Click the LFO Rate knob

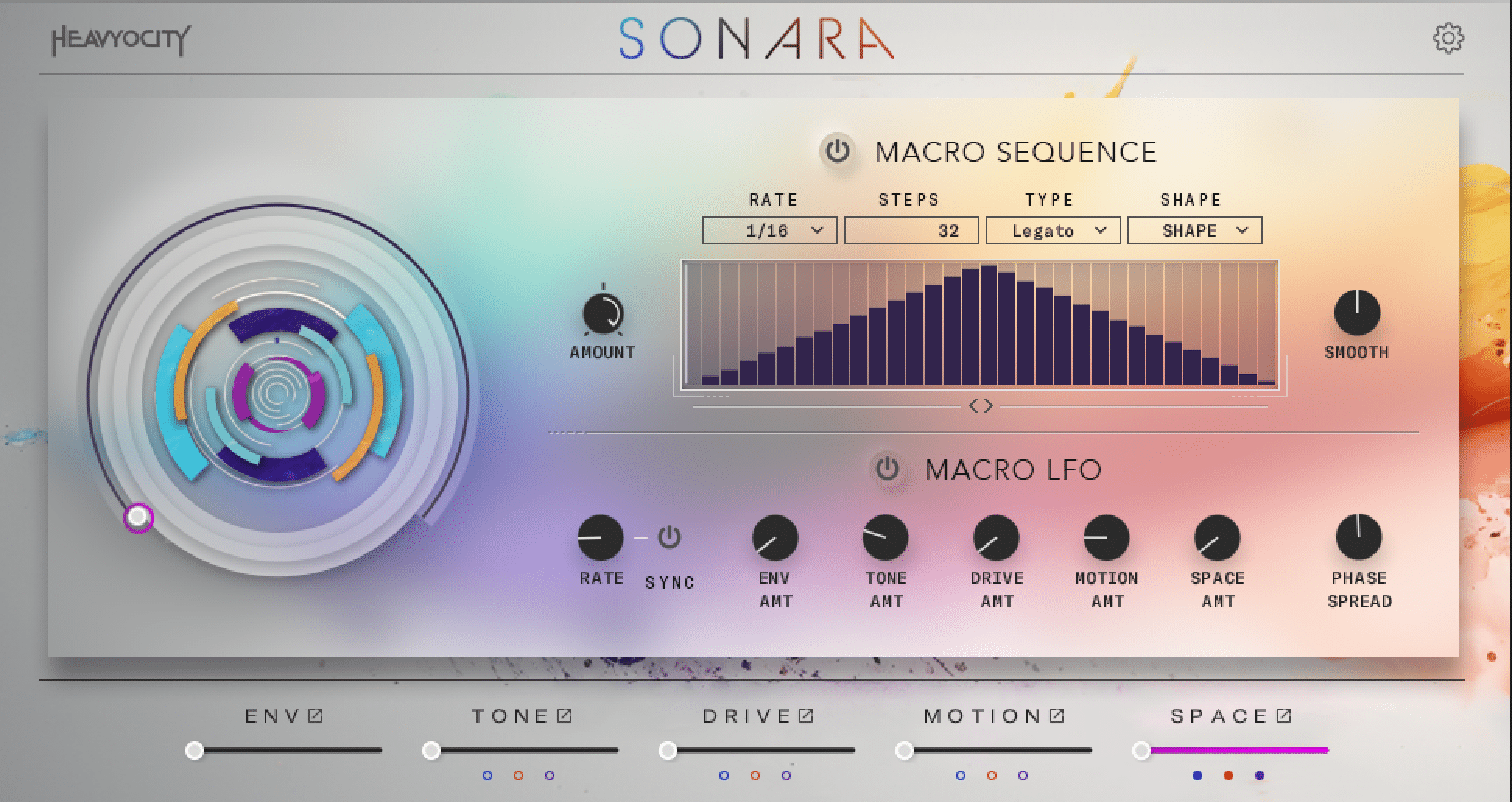click(x=600, y=537)
